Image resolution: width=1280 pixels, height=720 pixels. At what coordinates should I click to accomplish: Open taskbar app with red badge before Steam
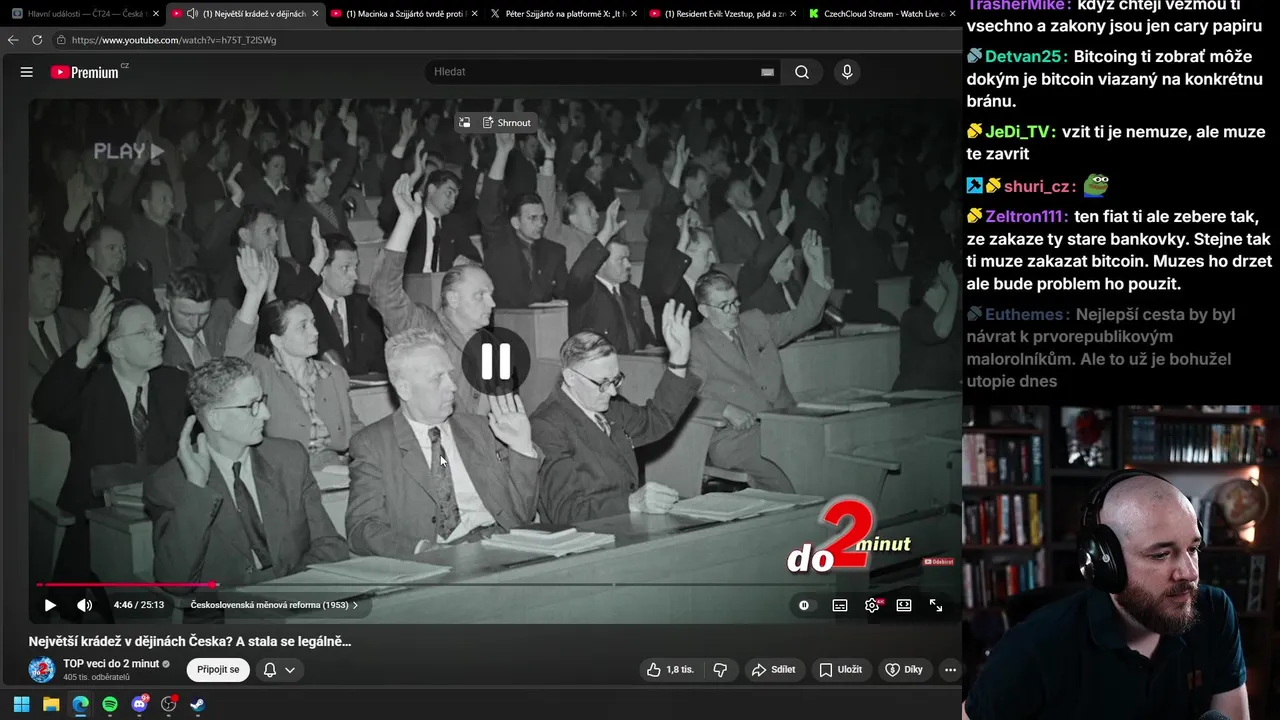tap(169, 704)
